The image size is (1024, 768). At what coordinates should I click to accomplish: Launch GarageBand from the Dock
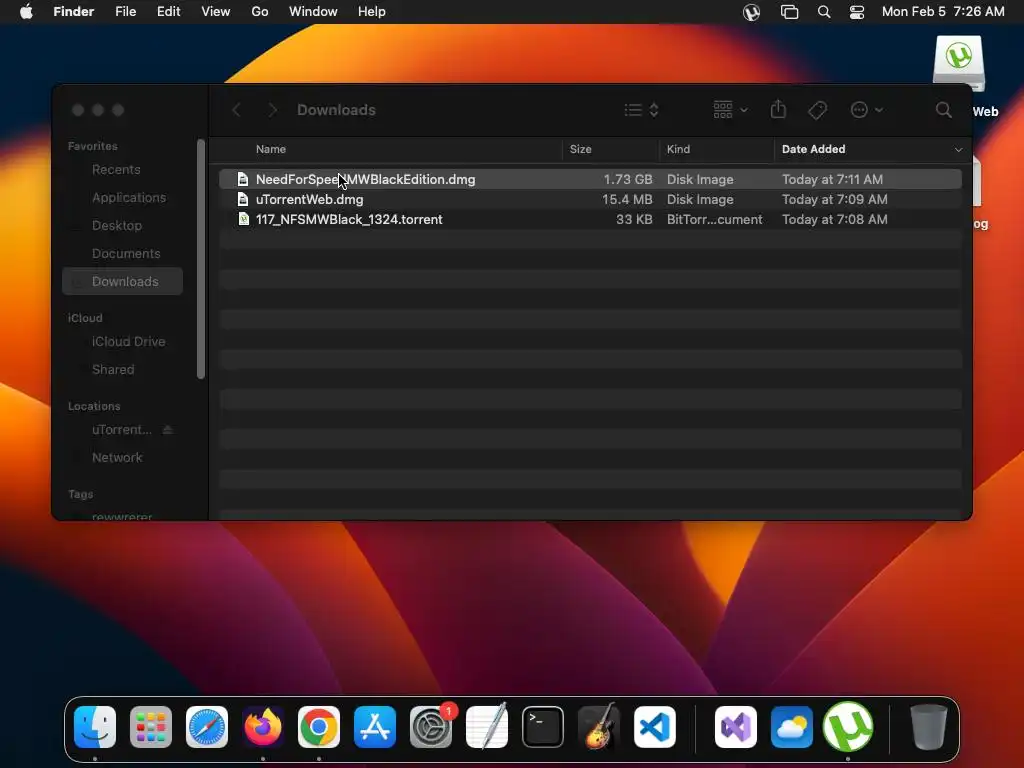(x=599, y=727)
